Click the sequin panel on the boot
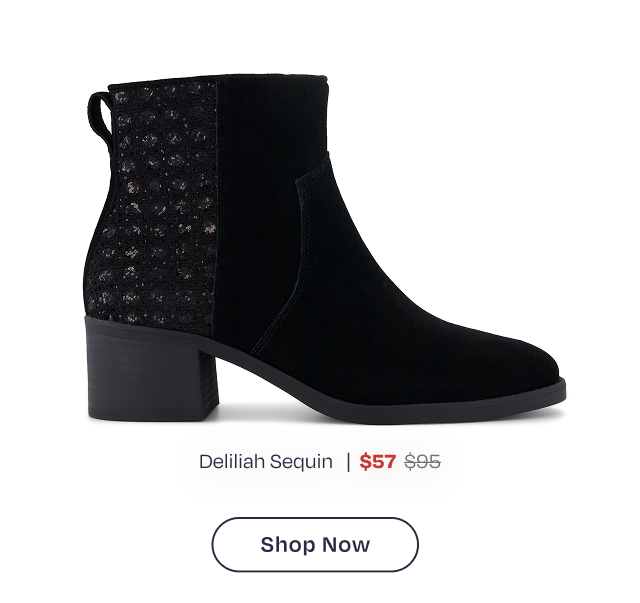The height and width of the screenshot is (603, 640). tap(163, 204)
